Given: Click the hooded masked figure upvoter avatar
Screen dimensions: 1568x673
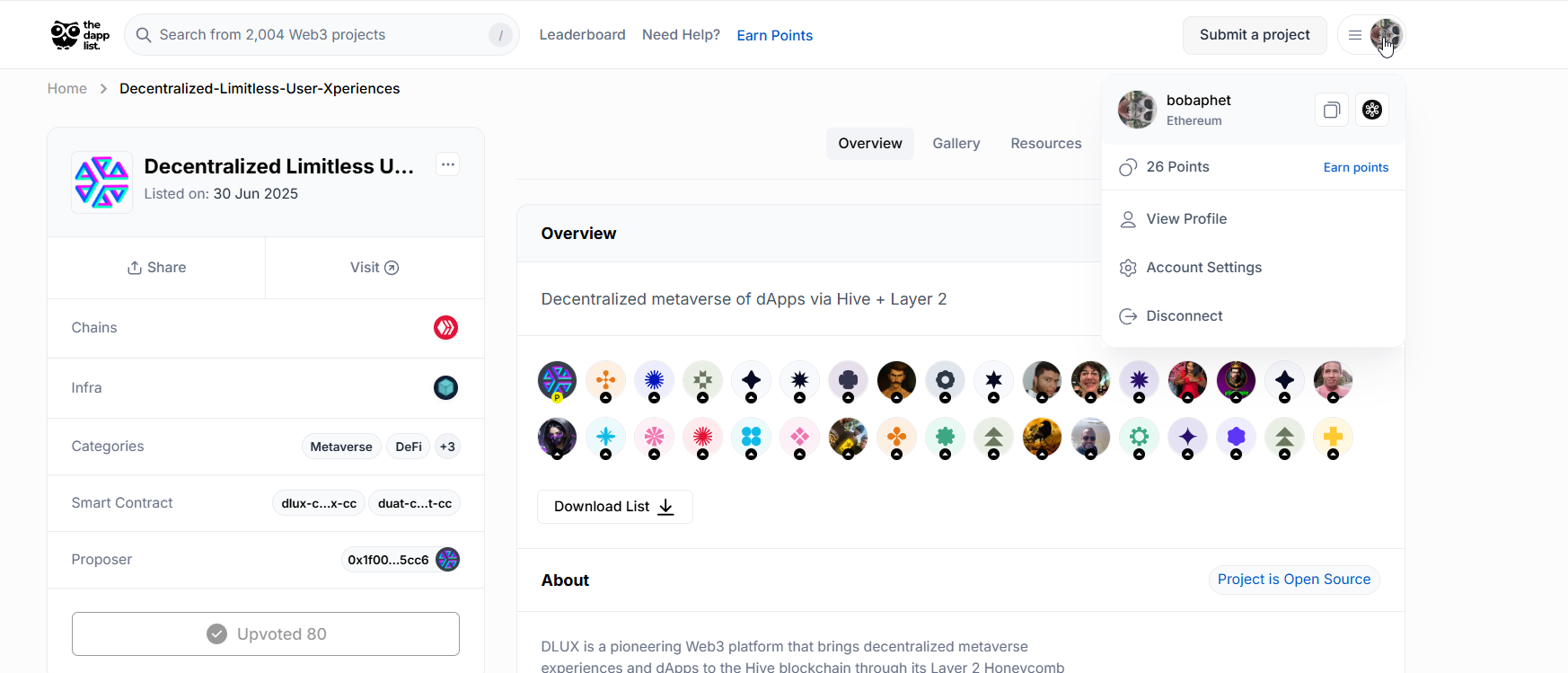Looking at the screenshot, I should (x=557, y=438).
